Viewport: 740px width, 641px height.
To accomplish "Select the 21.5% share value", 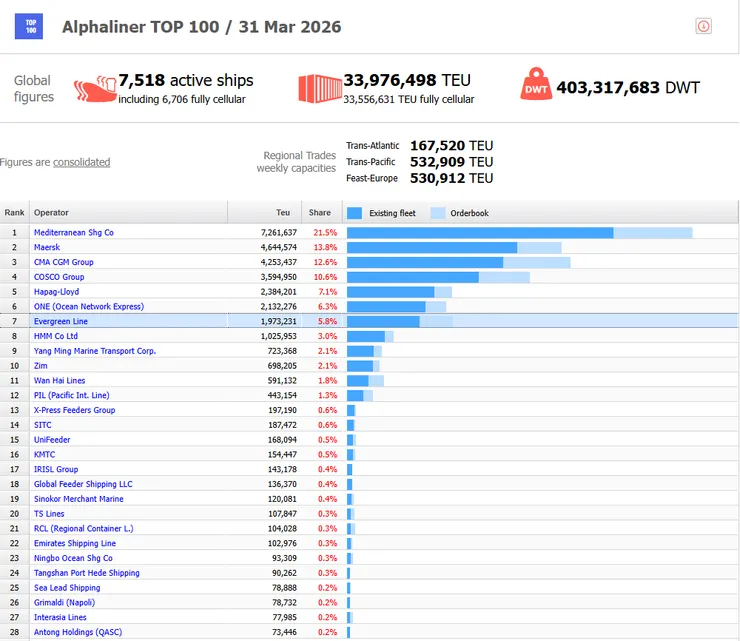I will 325,232.
